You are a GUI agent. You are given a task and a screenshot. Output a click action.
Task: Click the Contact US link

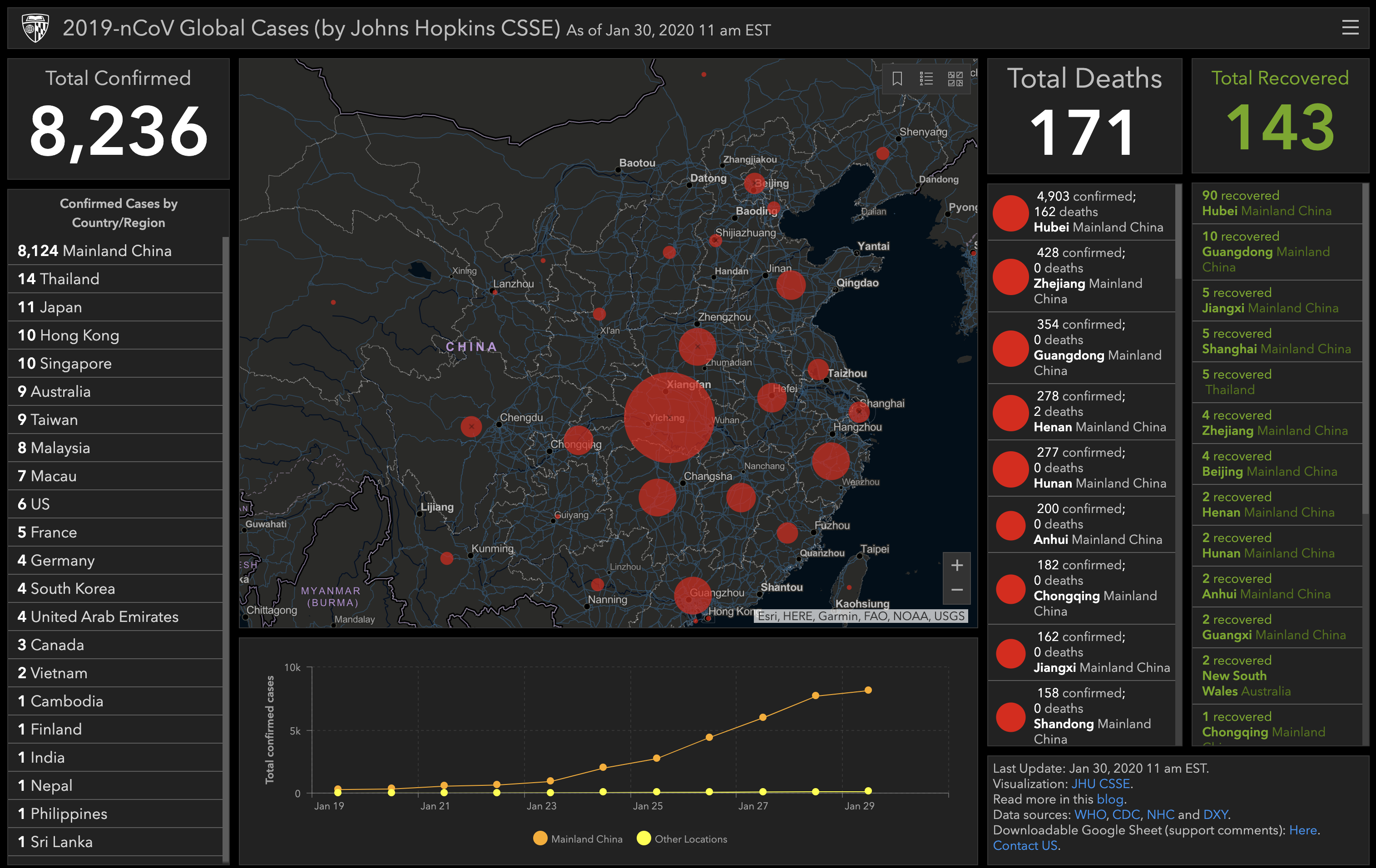pos(1025,846)
